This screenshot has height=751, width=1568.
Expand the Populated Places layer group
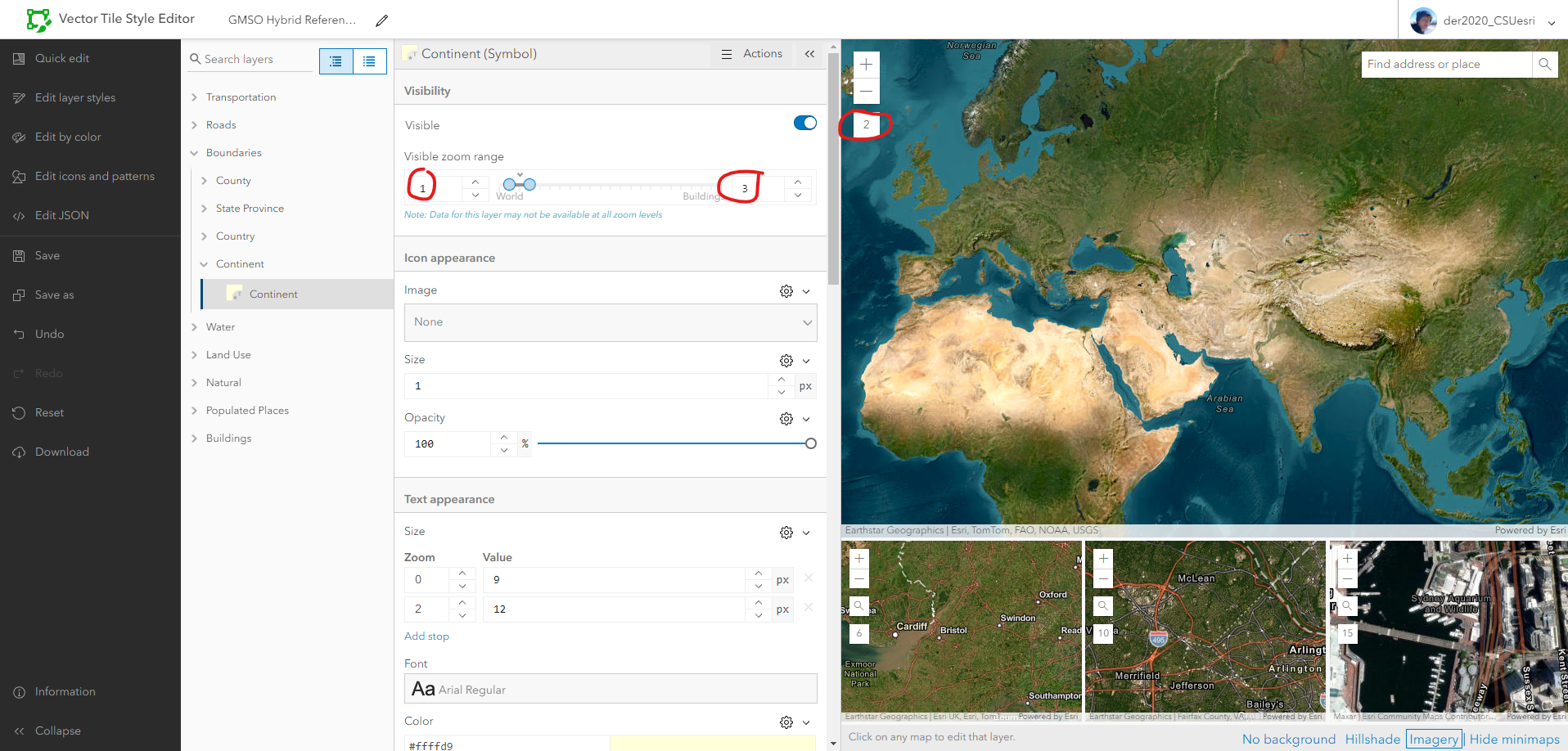(x=195, y=411)
